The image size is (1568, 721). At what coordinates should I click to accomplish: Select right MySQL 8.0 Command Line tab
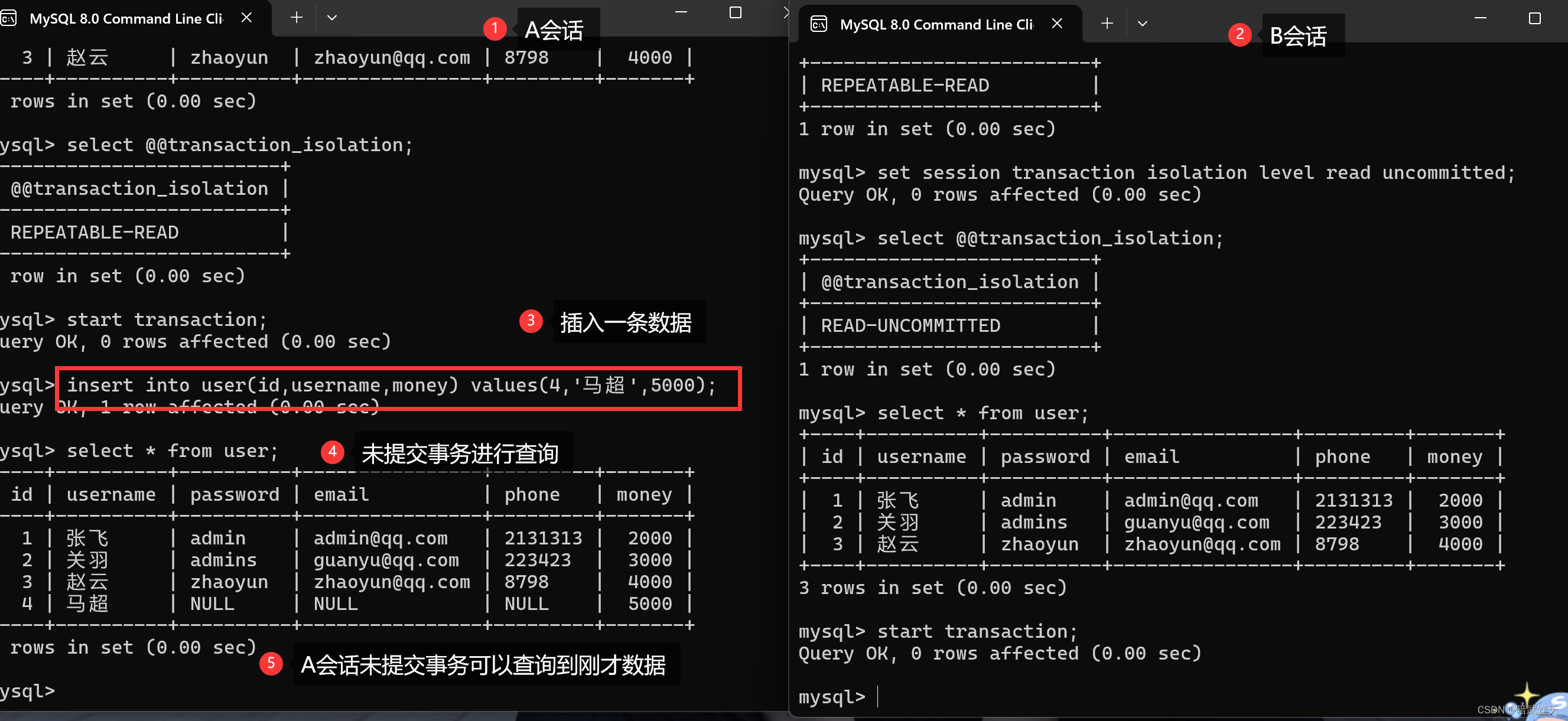(936, 24)
